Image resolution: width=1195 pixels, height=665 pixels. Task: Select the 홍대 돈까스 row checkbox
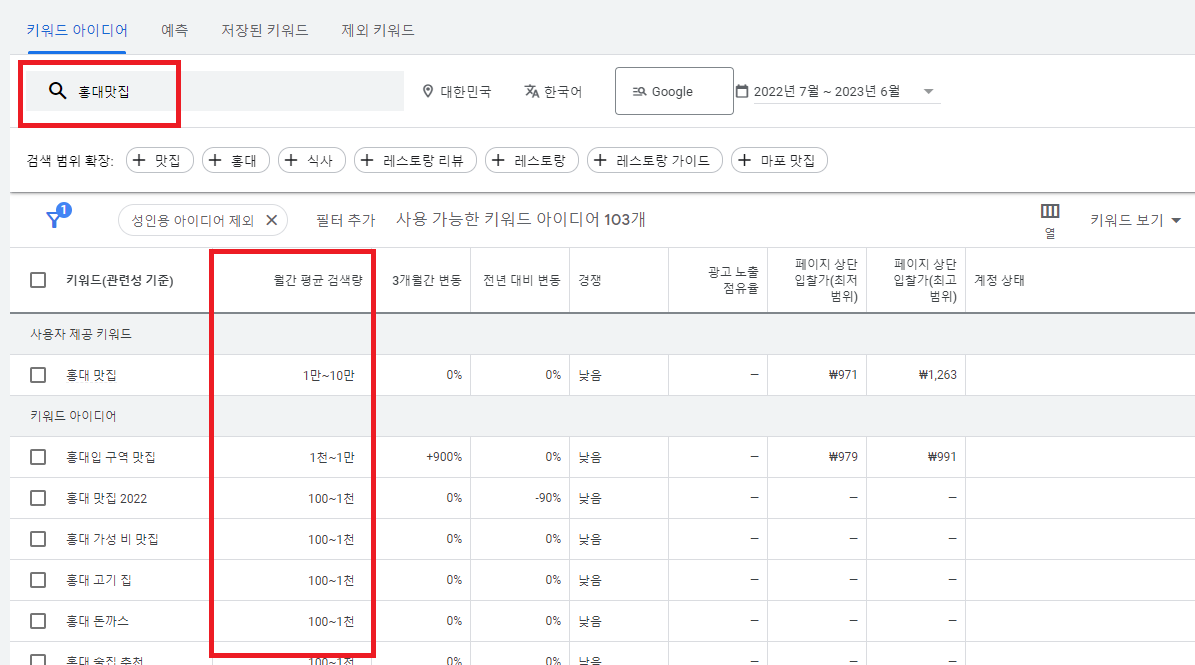pos(38,621)
